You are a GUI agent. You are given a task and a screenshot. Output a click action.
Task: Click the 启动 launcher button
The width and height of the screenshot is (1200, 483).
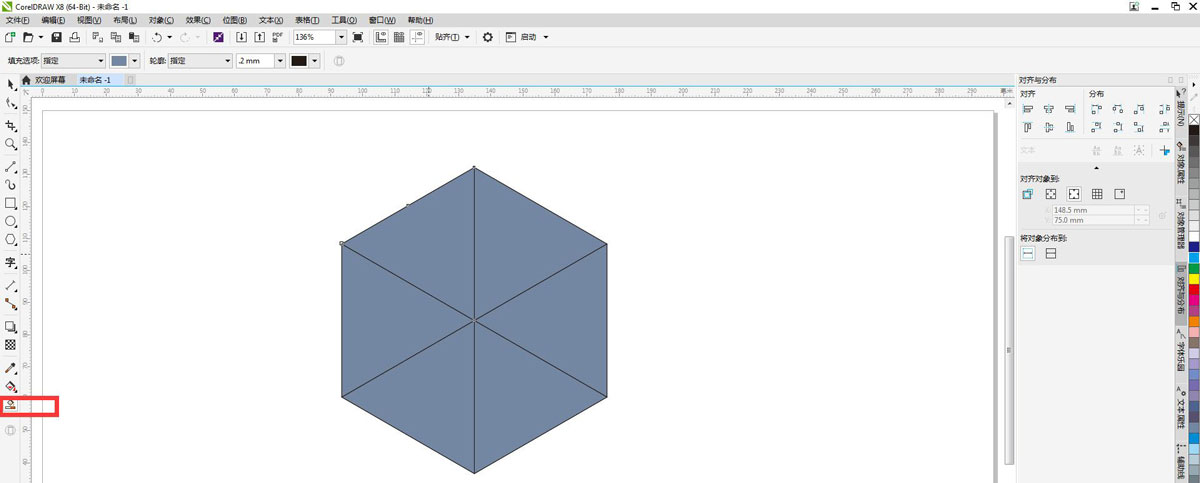pyautogui.click(x=528, y=37)
